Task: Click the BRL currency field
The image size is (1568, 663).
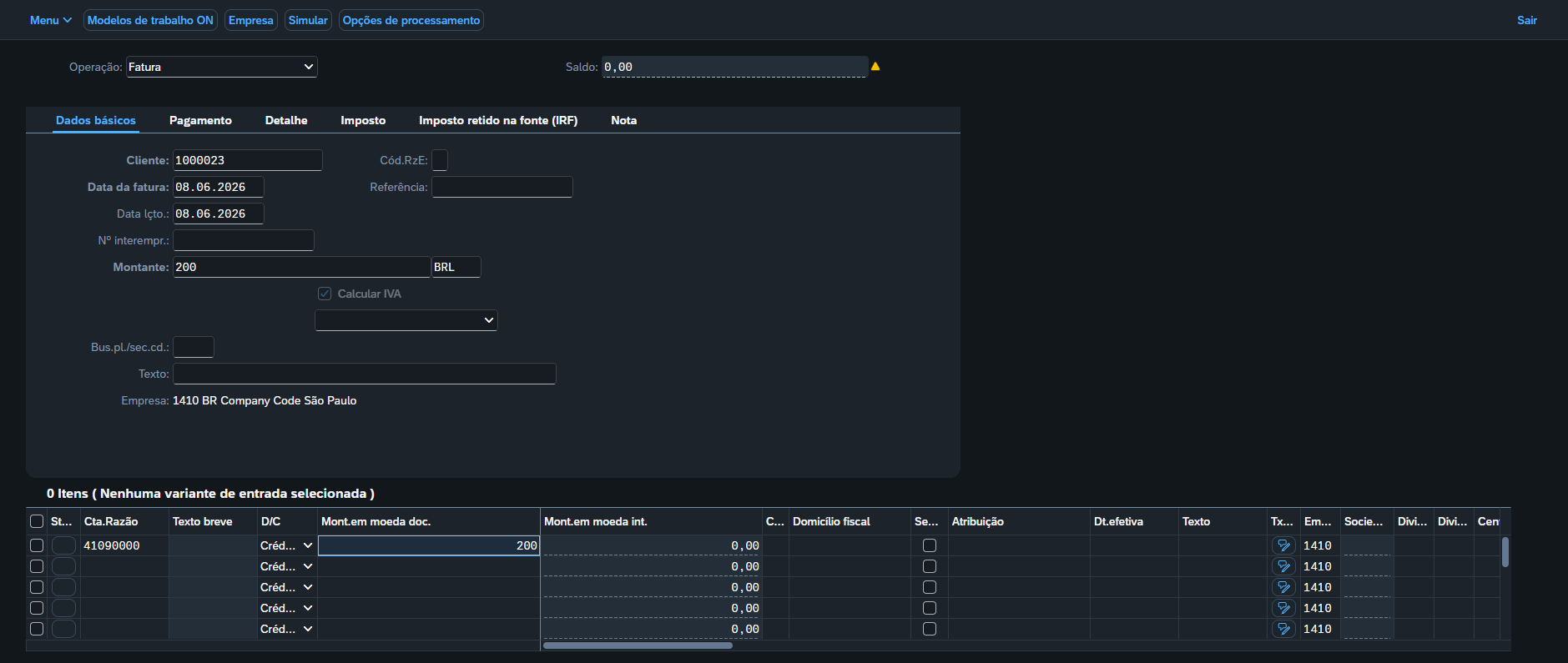Action: 456,267
